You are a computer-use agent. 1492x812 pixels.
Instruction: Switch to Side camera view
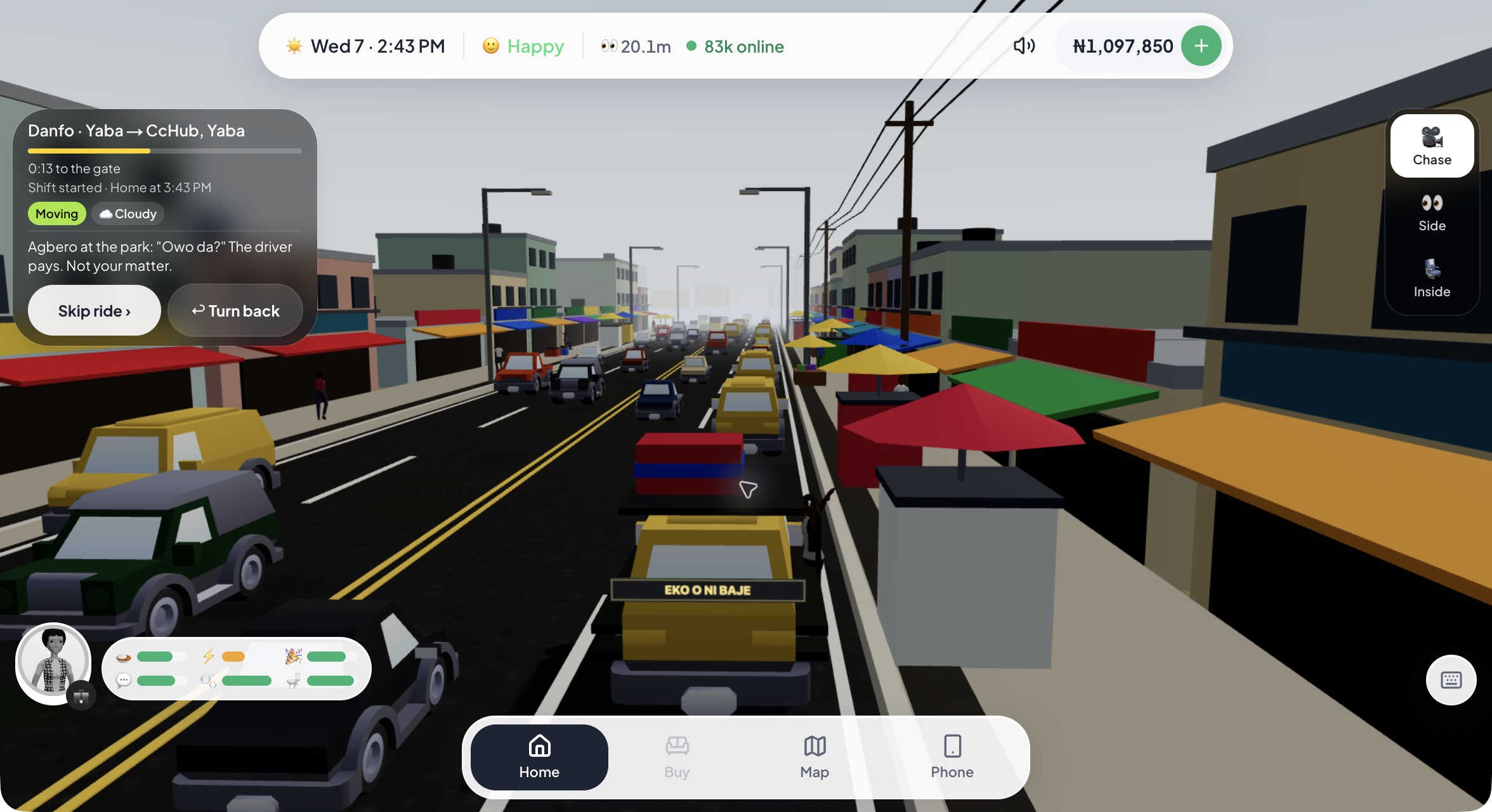click(x=1432, y=213)
